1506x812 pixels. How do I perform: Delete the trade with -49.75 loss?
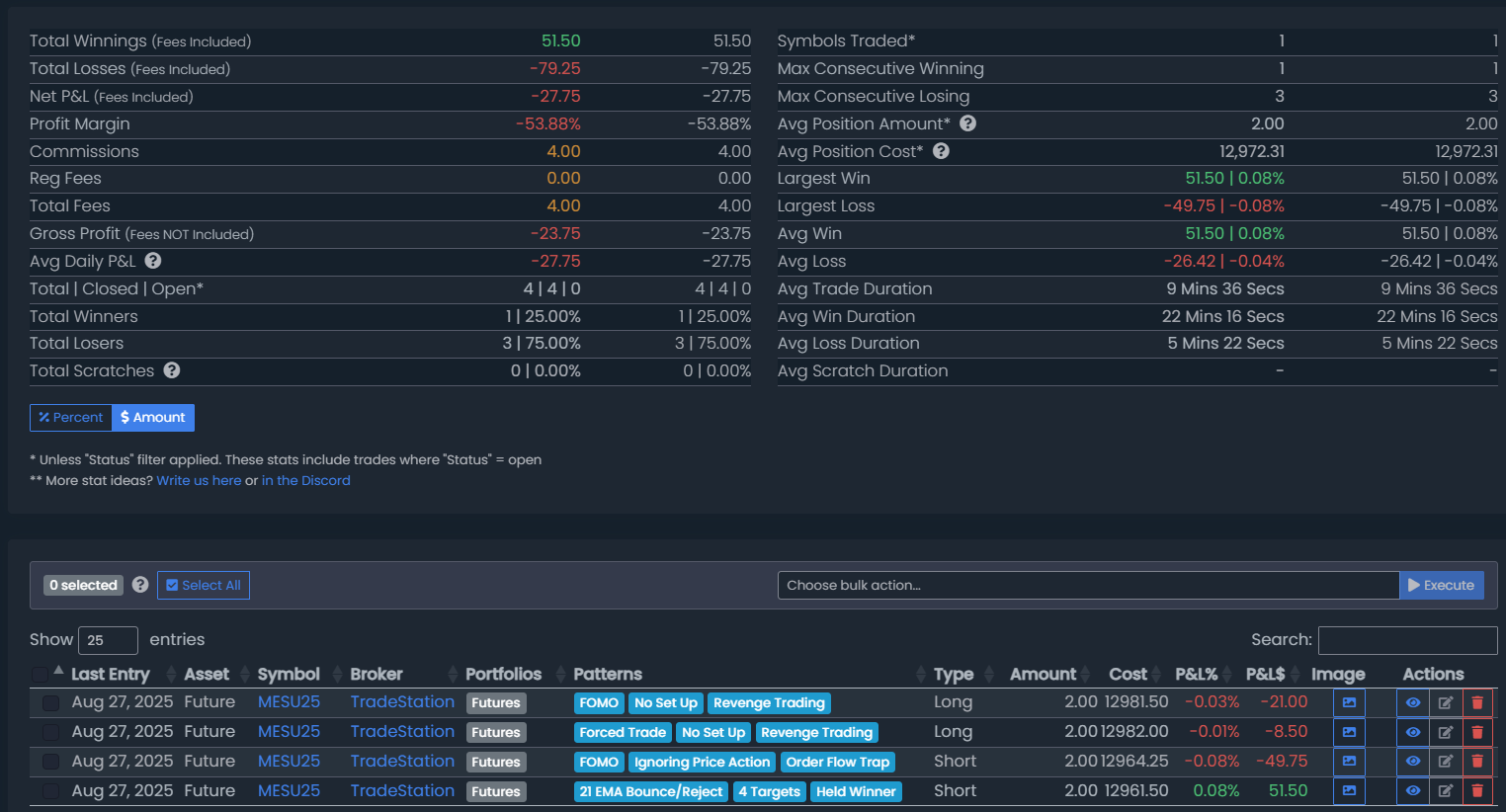click(x=1477, y=762)
